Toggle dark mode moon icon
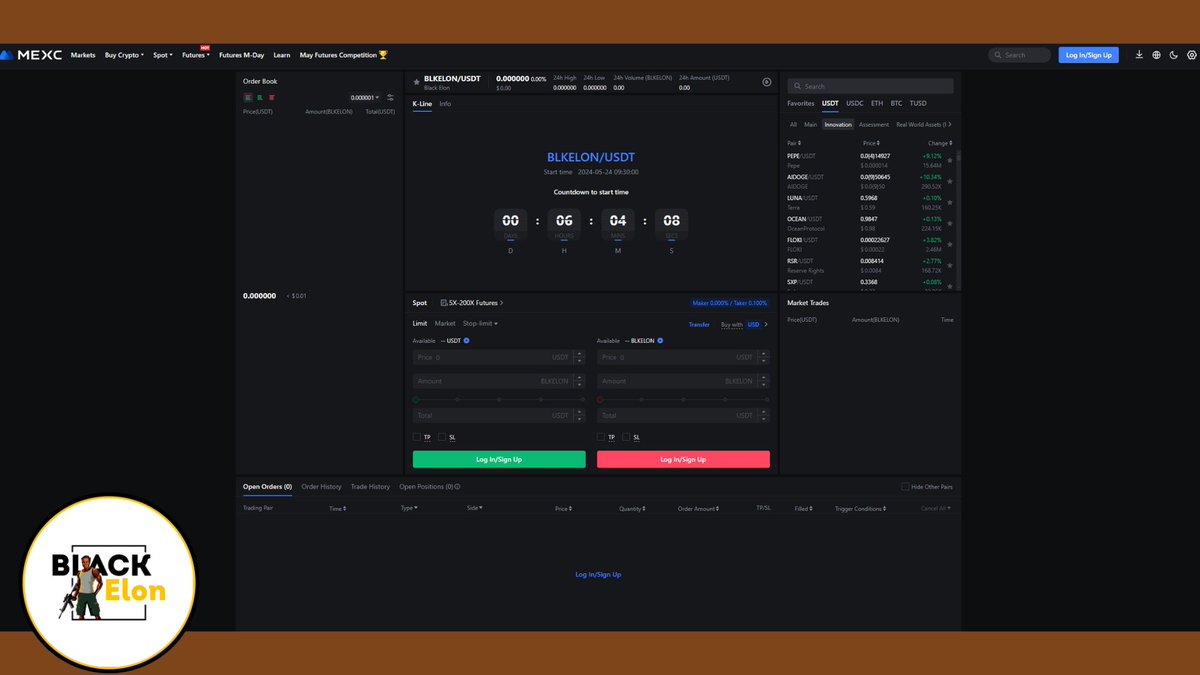 coord(1173,55)
